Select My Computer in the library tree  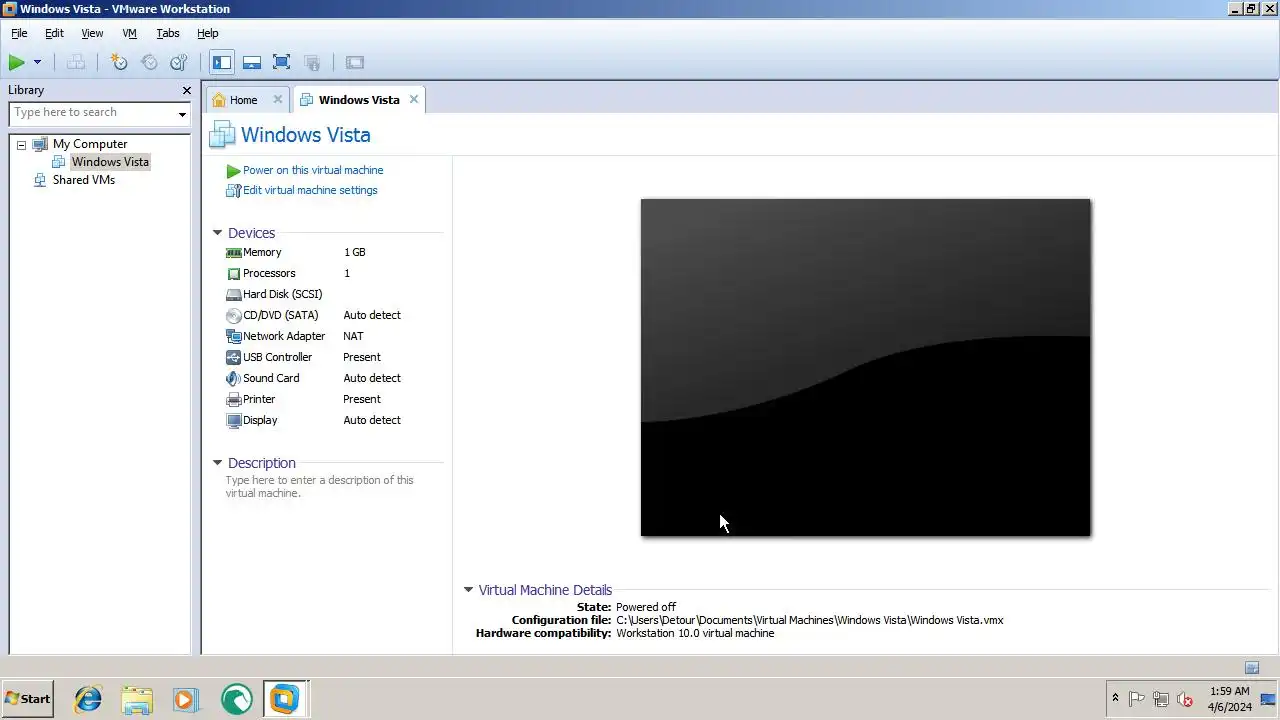coord(90,144)
